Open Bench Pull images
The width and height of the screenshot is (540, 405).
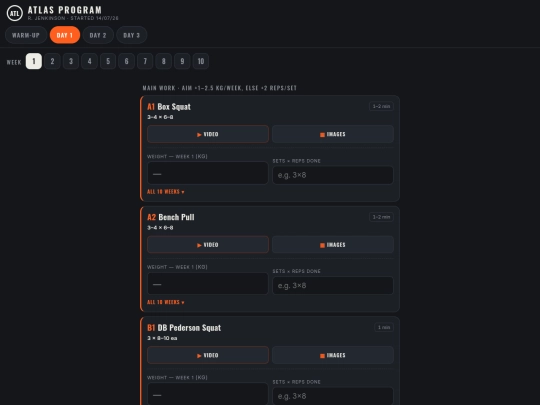coord(333,245)
